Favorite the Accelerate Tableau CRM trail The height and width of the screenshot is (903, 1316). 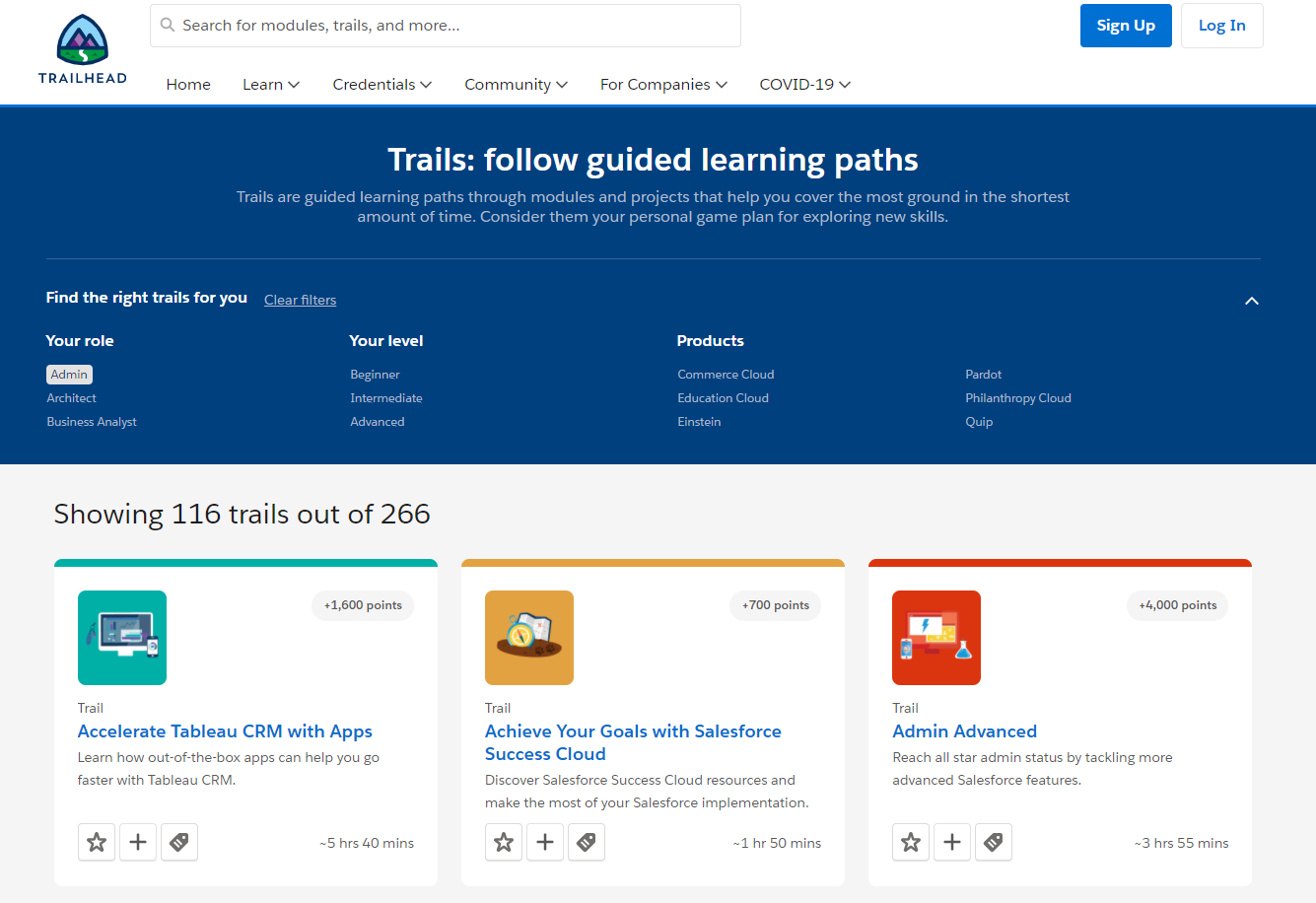[x=97, y=842]
